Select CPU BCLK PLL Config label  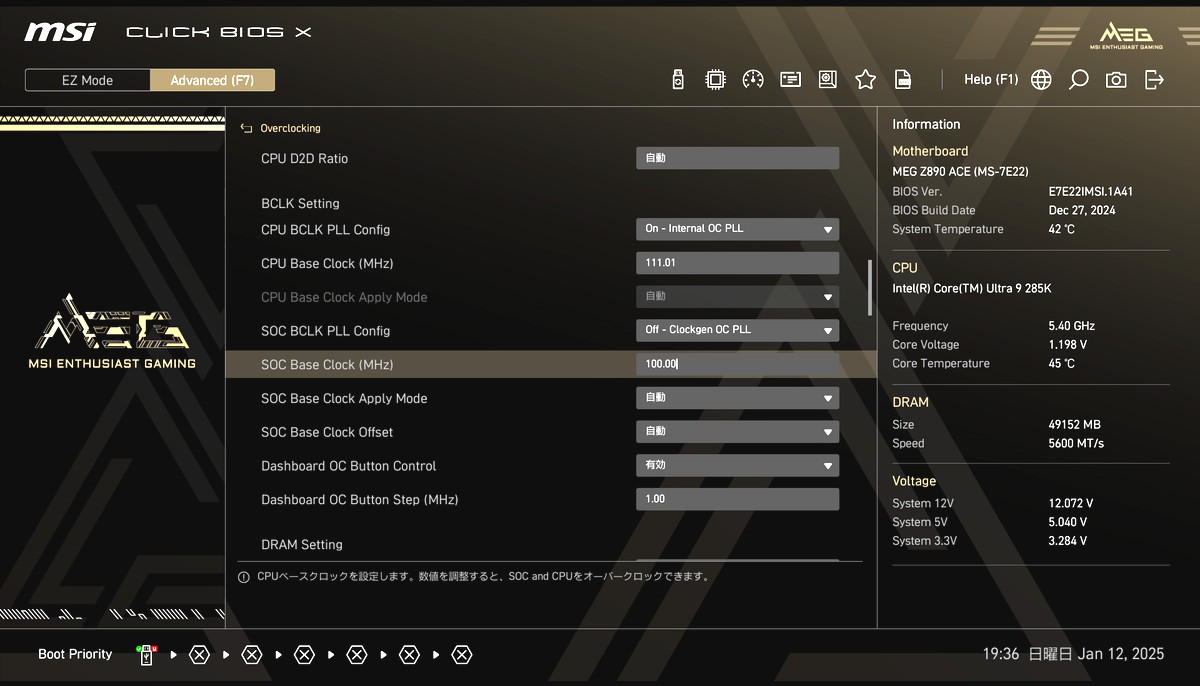325,229
